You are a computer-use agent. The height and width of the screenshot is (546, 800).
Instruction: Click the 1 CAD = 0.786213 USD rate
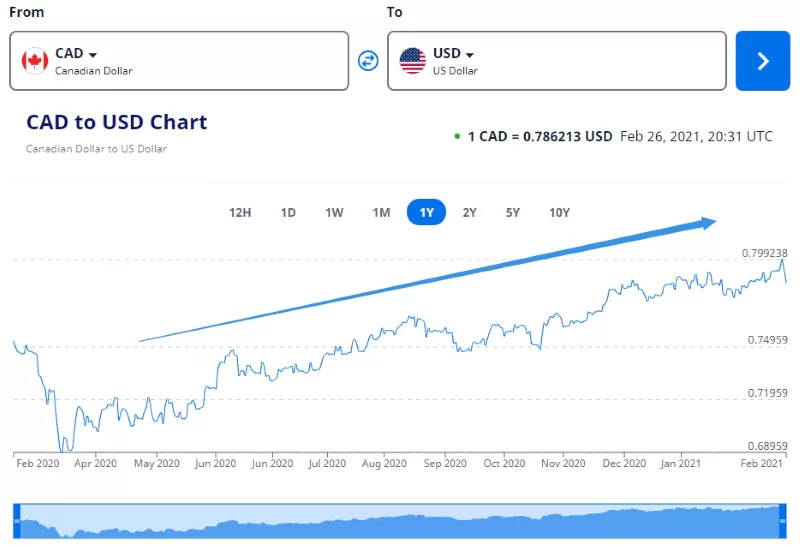point(540,136)
